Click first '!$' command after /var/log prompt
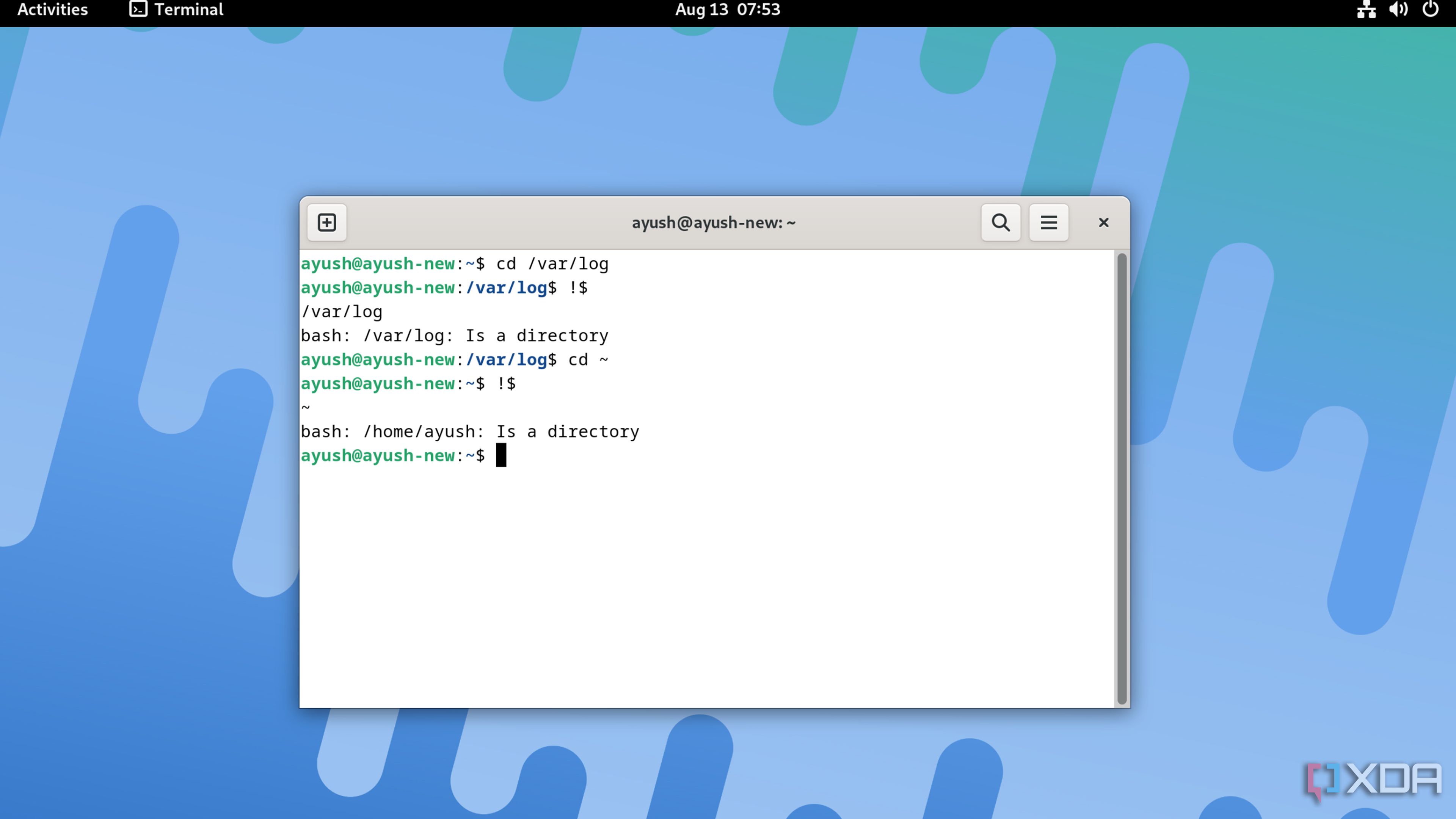The width and height of the screenshot is (1456, 819). pos(578,288)
